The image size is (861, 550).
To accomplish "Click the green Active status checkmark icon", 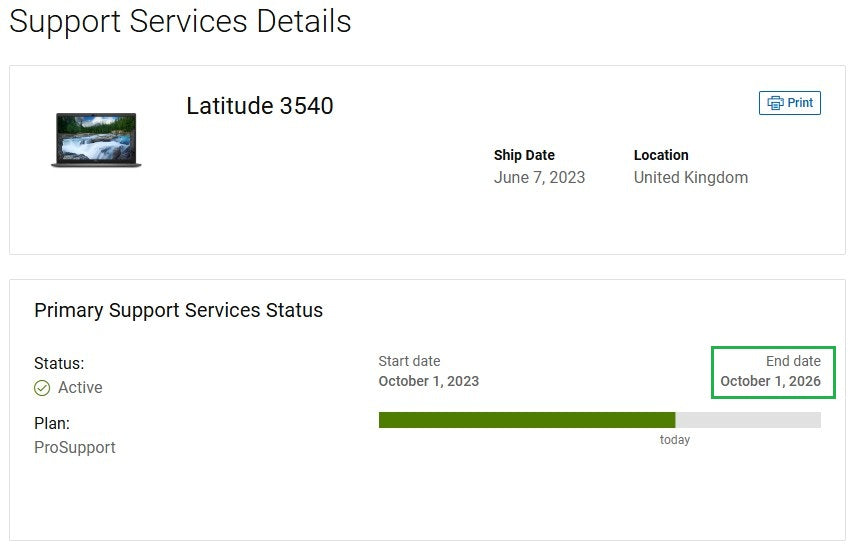I will click(42, 388).
